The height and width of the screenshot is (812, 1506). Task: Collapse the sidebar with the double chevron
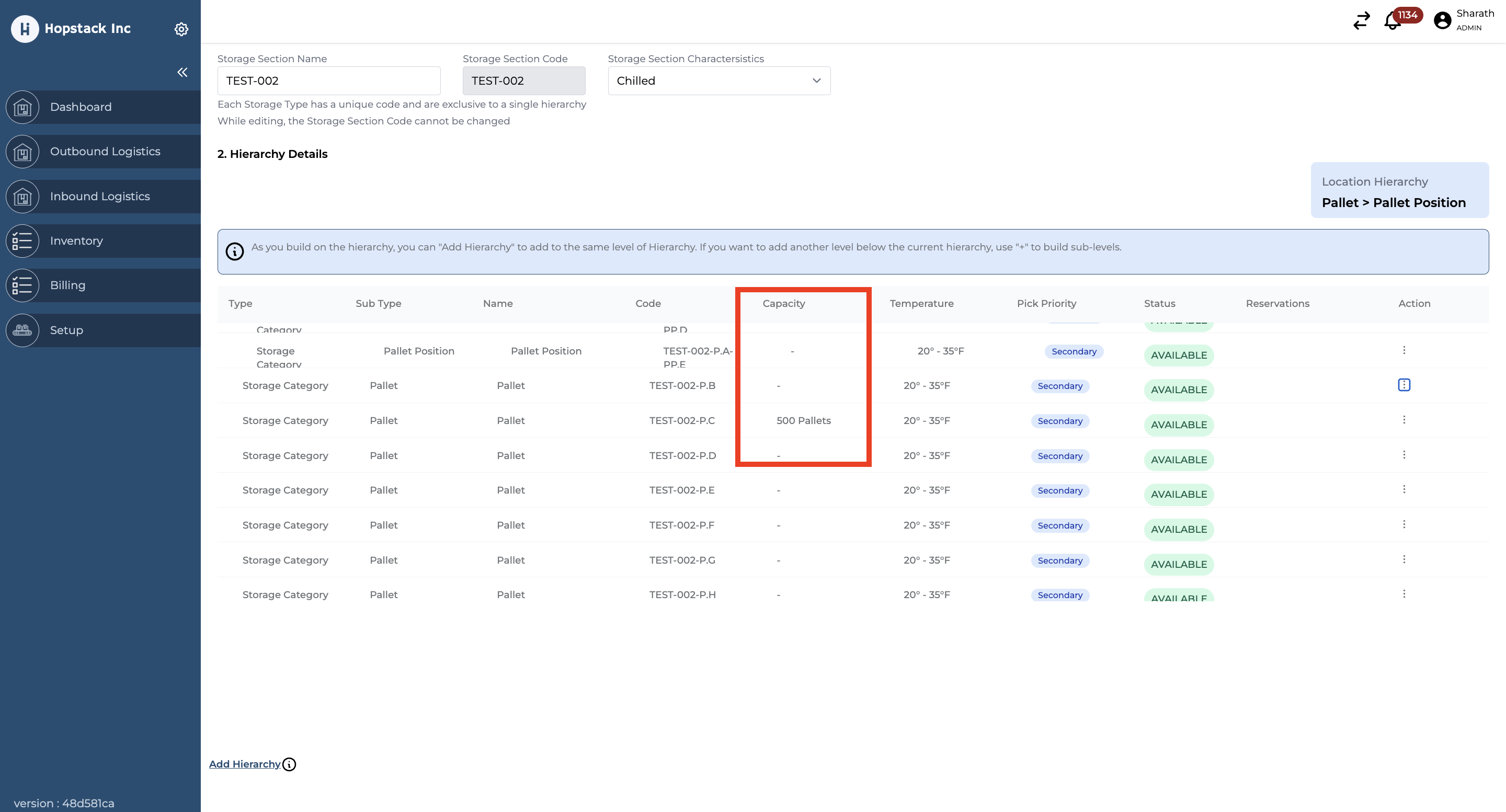pos(182,72)
